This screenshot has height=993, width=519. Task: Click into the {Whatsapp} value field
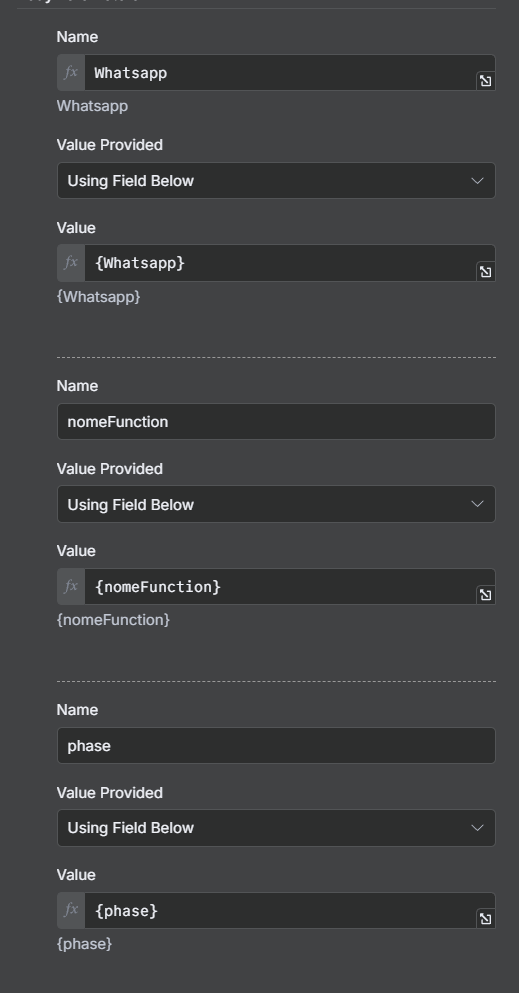tap(280, 263)
